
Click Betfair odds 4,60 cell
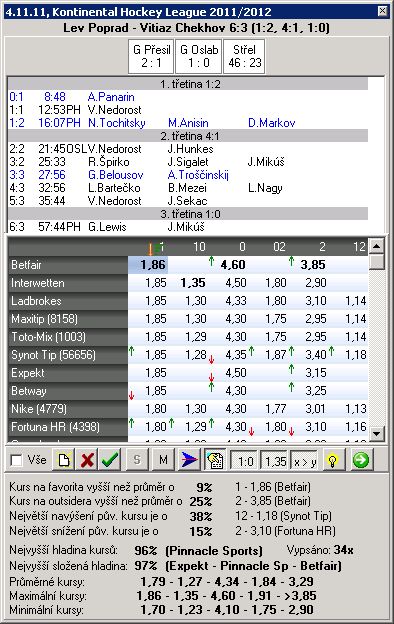[228, 265]
